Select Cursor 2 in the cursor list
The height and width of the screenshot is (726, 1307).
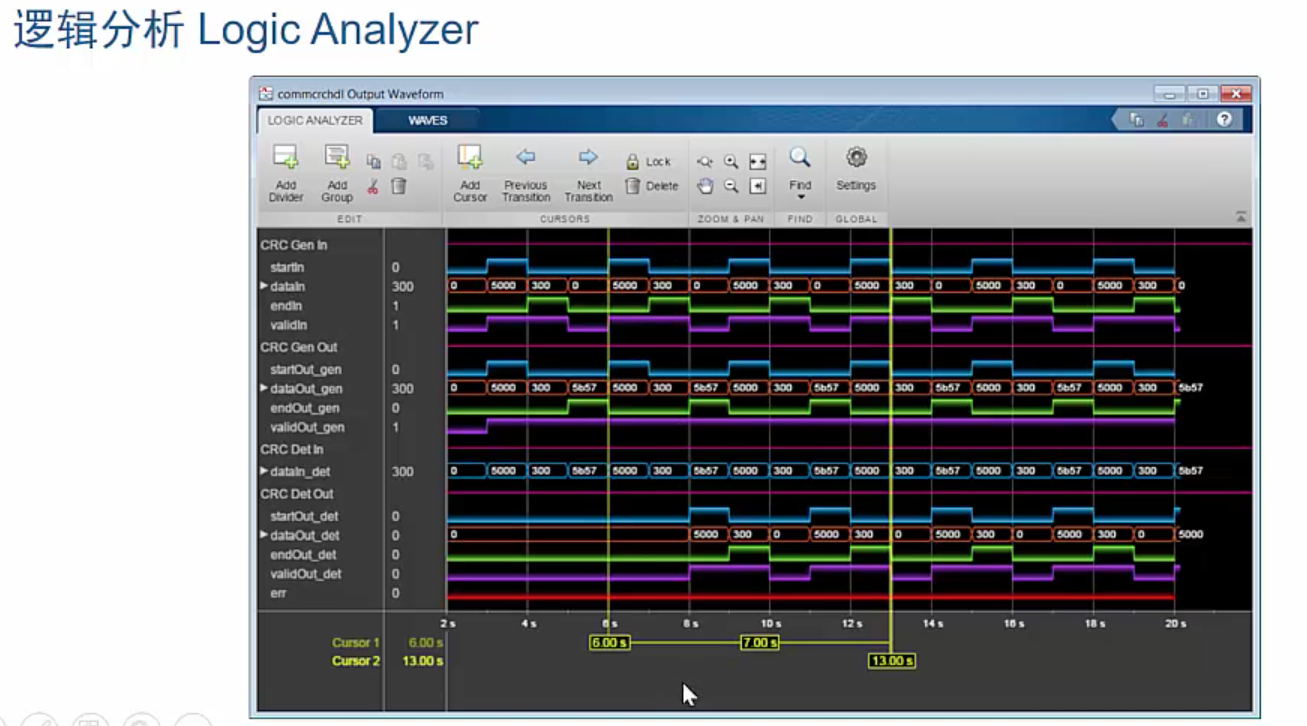point(356,661)
